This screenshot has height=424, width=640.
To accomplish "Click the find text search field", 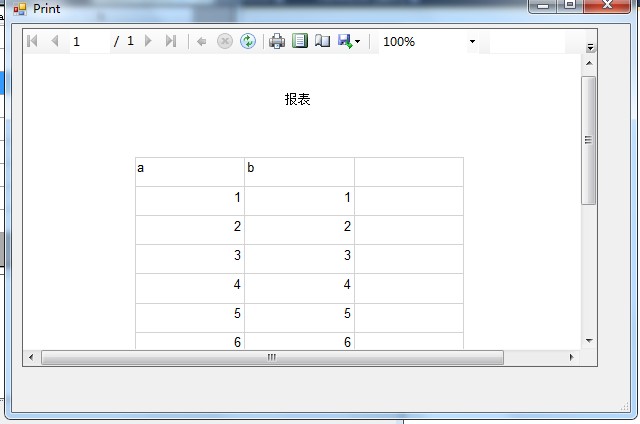I will [527, 41].
